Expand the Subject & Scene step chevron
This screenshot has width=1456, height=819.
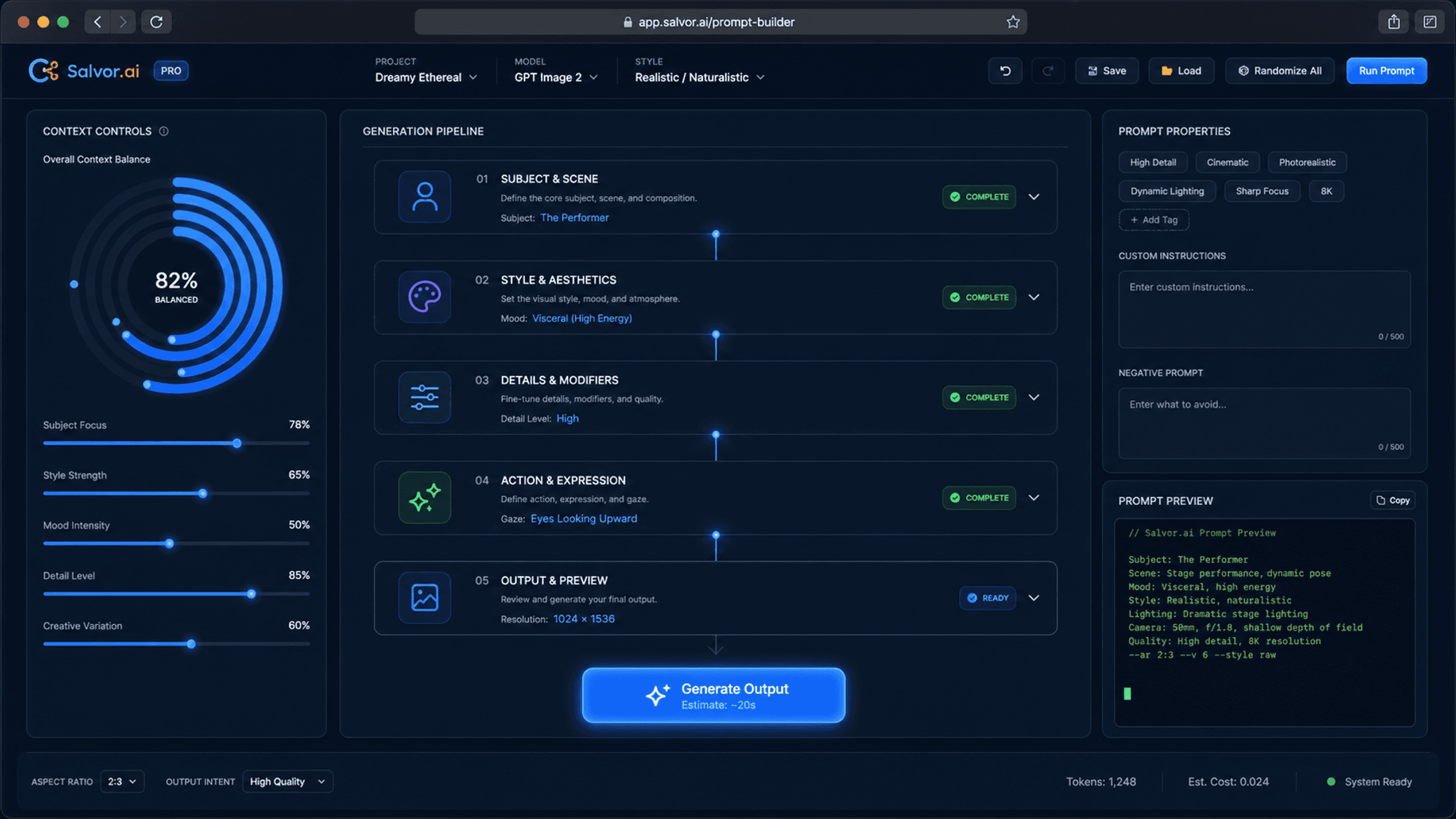pos(1034,197)
